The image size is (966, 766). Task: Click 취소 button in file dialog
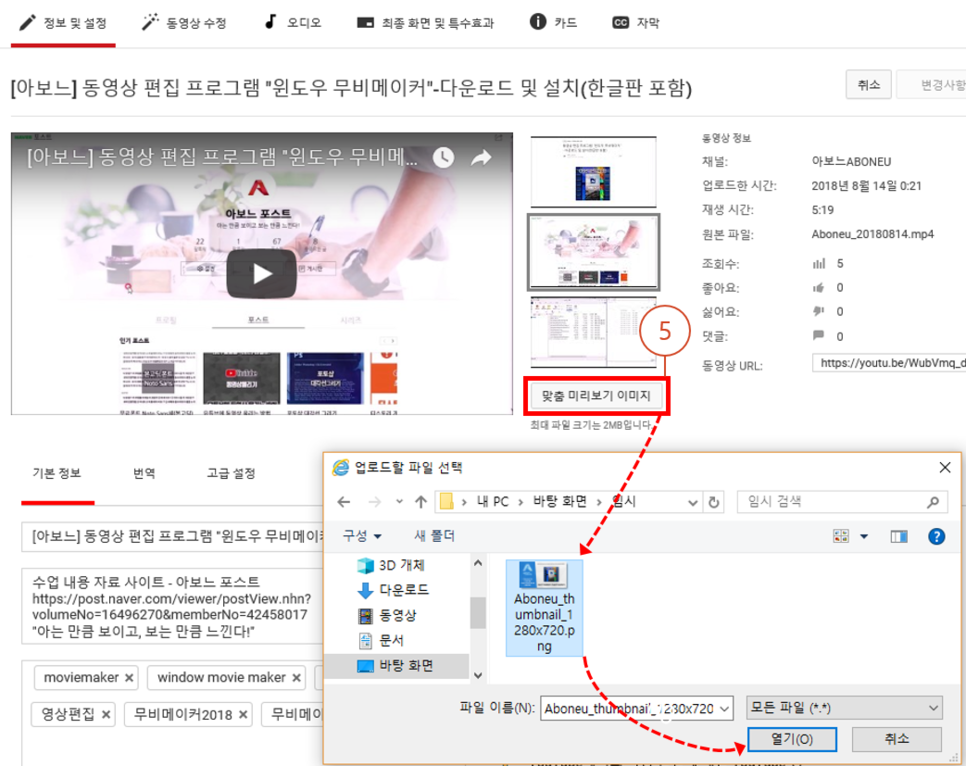[896, 739]
